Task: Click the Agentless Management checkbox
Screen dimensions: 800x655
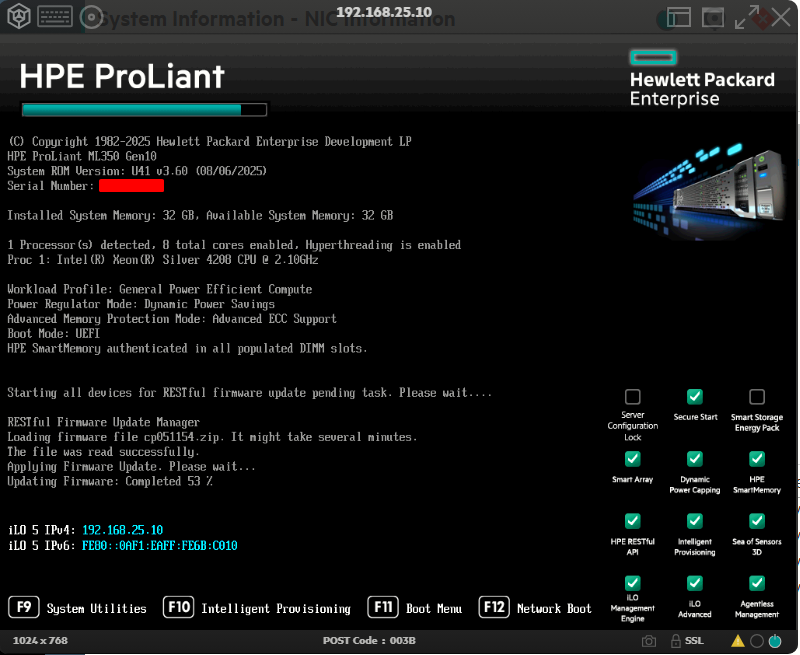Action: tap(757, 583)
